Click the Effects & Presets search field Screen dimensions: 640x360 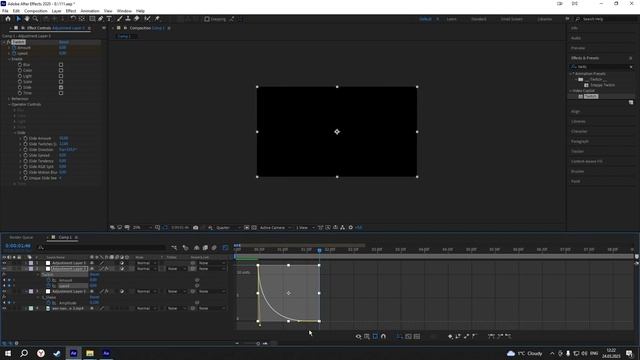602,67
